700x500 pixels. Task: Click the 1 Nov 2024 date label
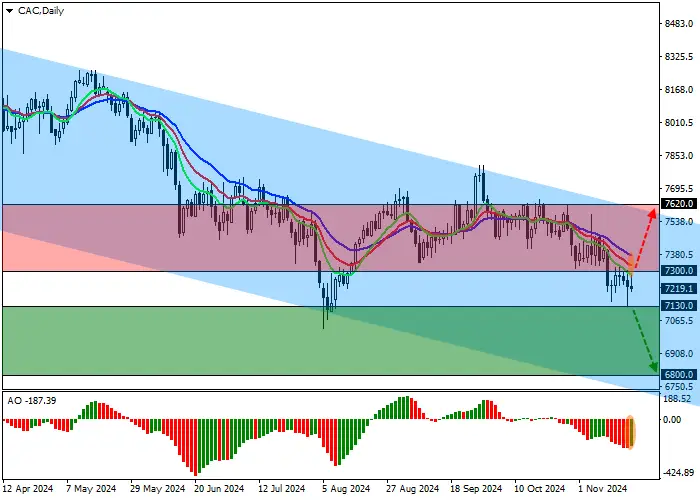pos(603,489)
